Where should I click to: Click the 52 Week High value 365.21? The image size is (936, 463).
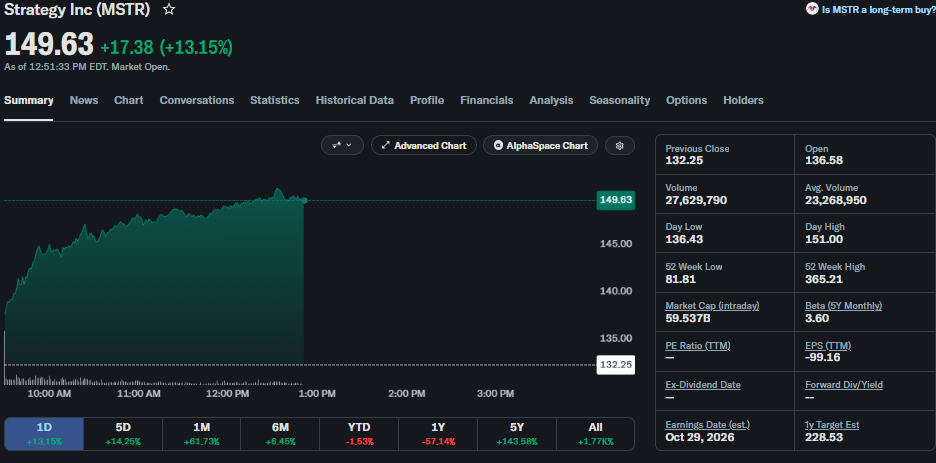tap(824, 279)
